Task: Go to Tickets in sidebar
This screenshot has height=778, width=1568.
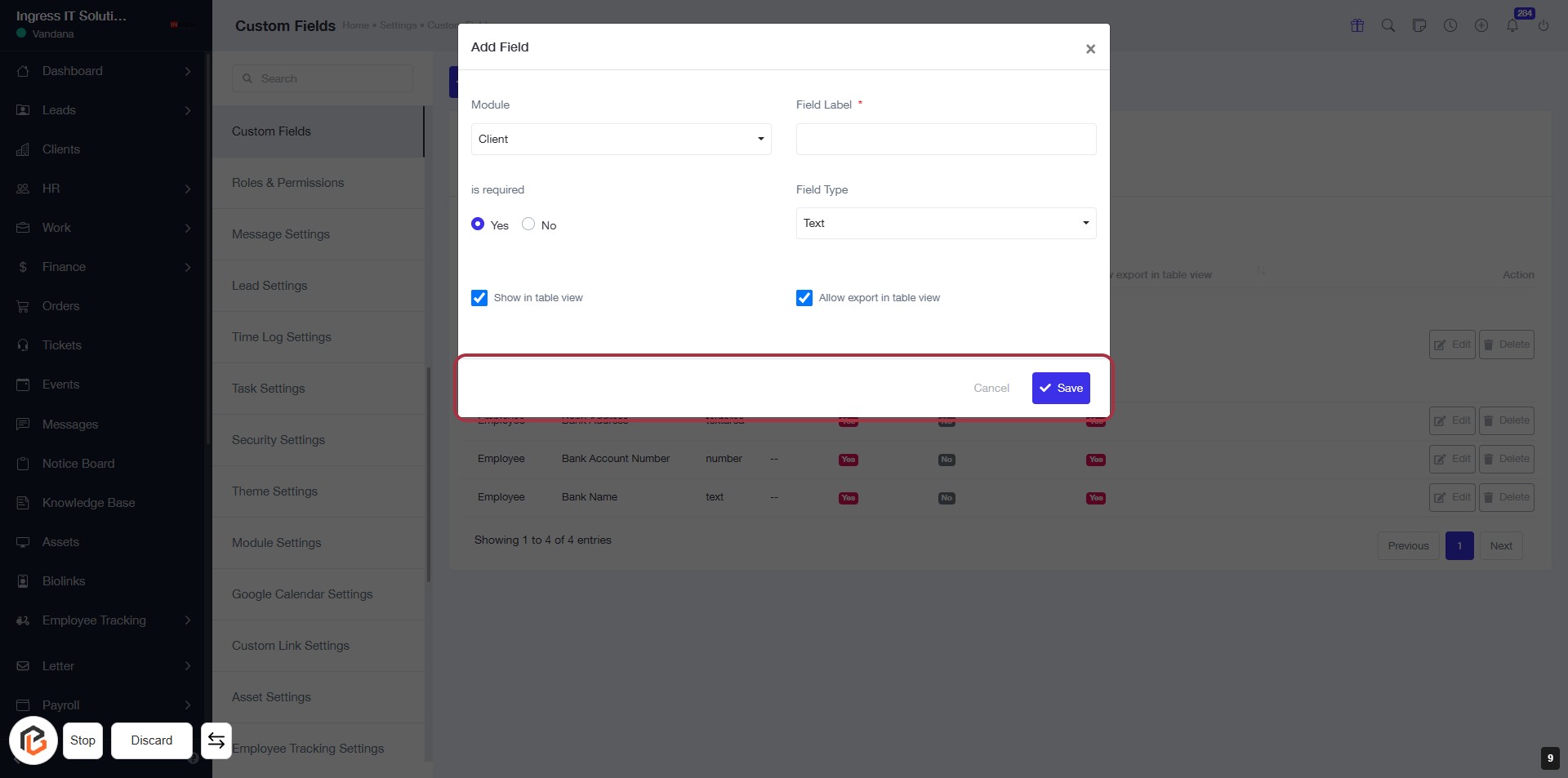Action: [62, 345]
